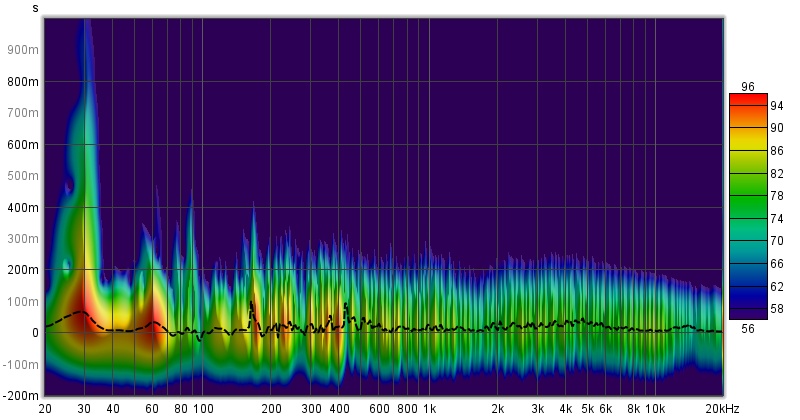Click the dashed peak-energy line peak near 170 Hz
This screenshot has width=800, height=420.
tap(251, 302)
